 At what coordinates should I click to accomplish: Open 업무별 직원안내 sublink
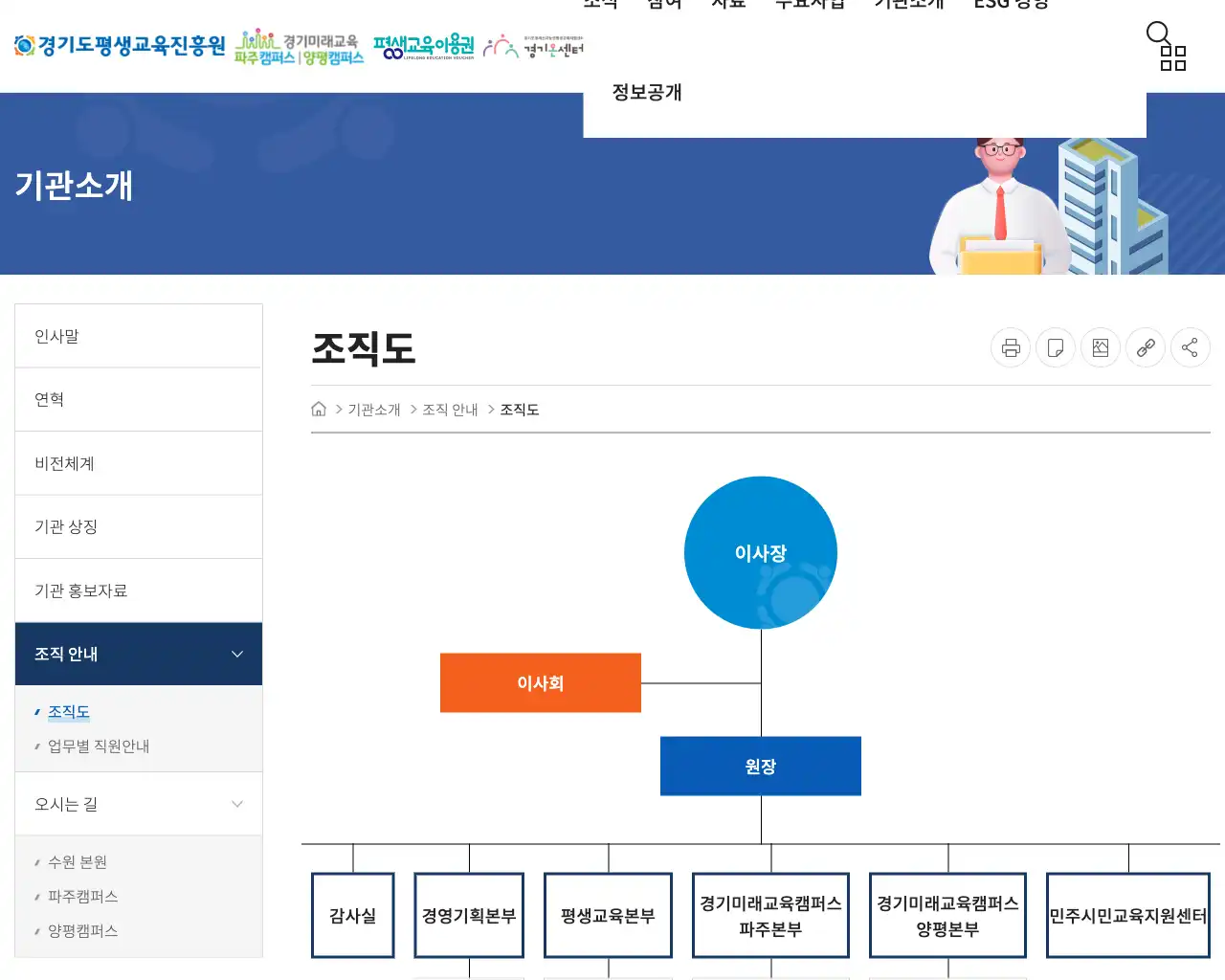(x=99, y=746)
